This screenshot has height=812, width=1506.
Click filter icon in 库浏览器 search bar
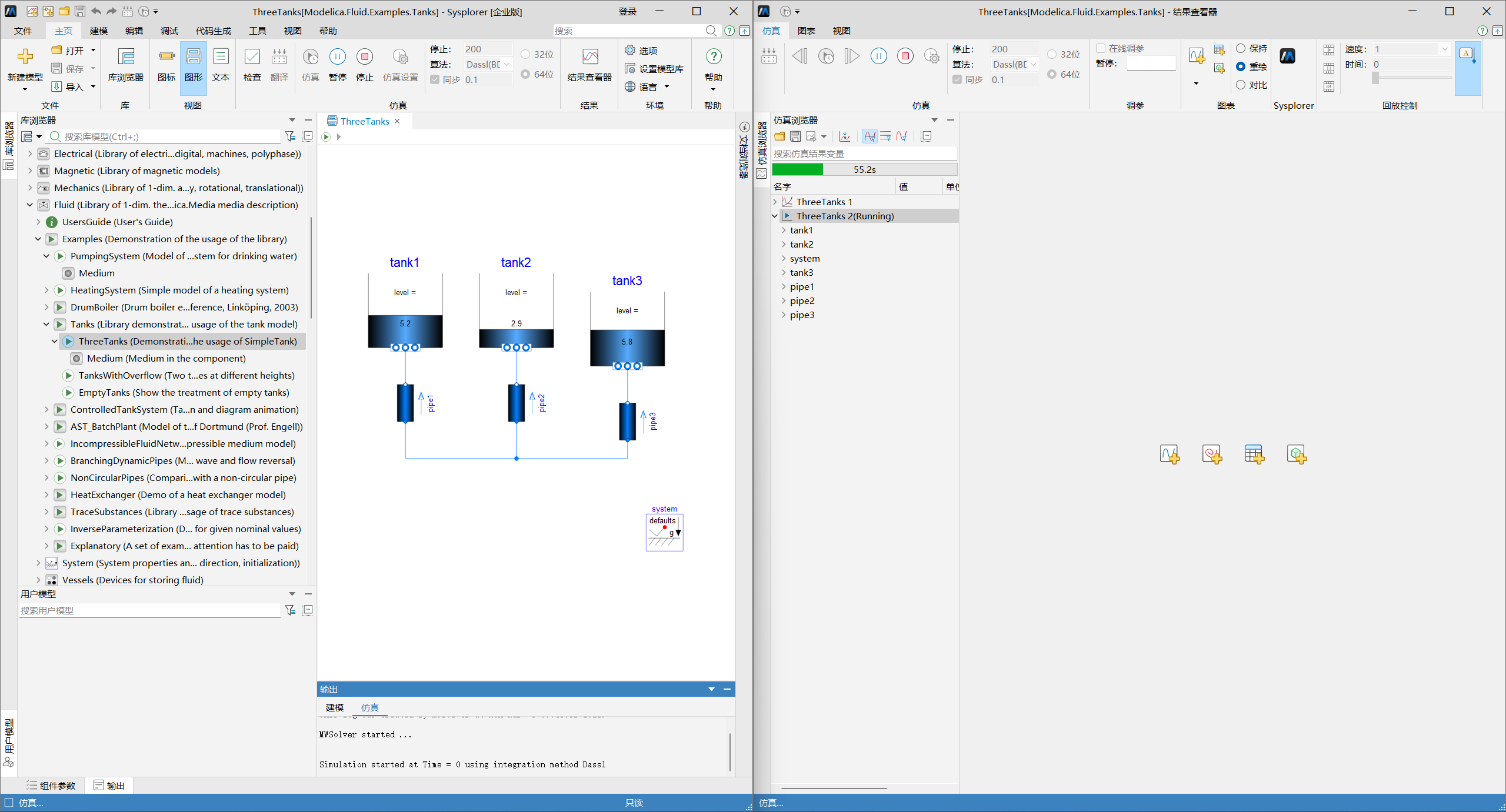[290, 136]
